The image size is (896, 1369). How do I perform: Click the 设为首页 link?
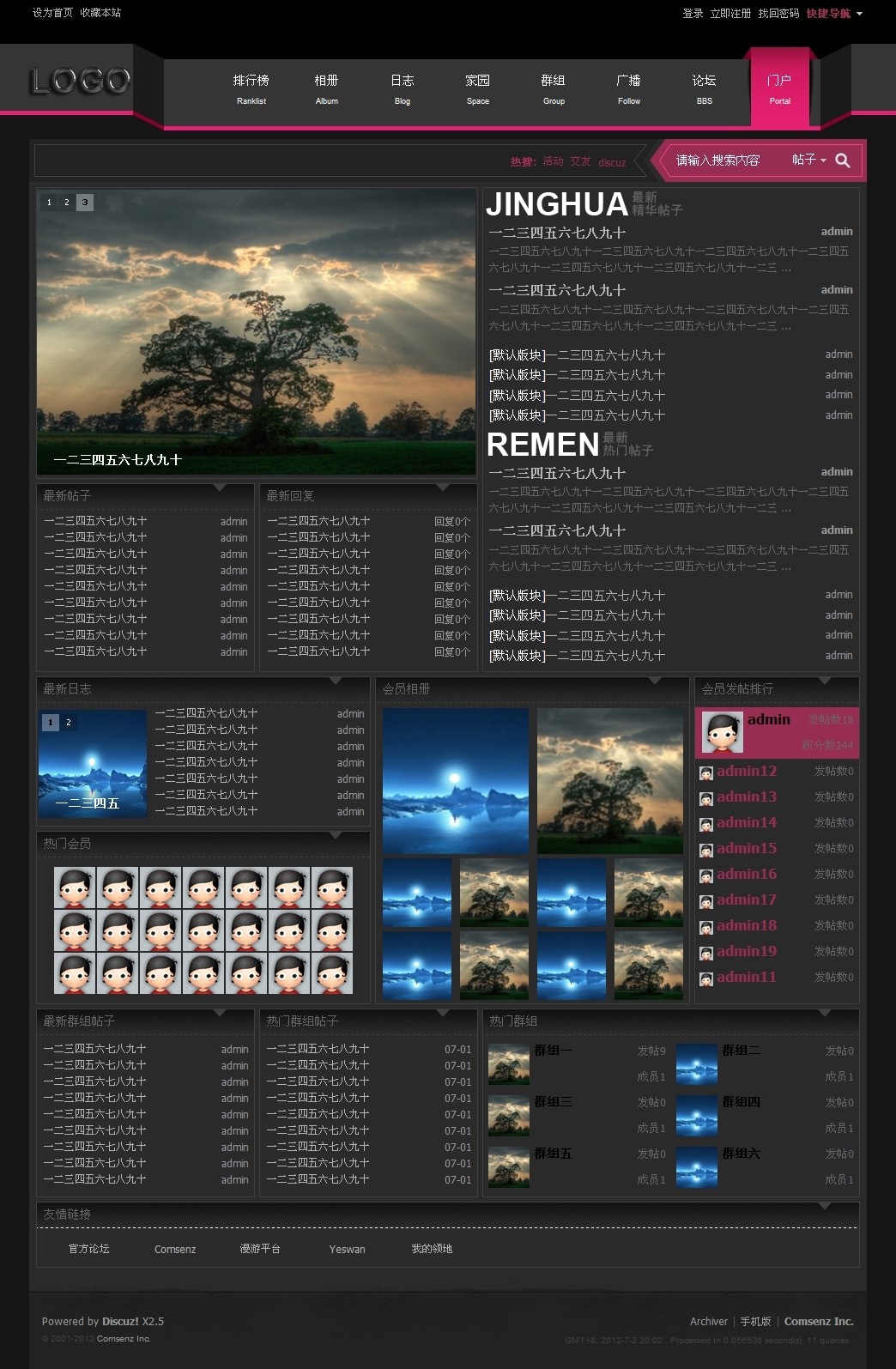(52, 13)
